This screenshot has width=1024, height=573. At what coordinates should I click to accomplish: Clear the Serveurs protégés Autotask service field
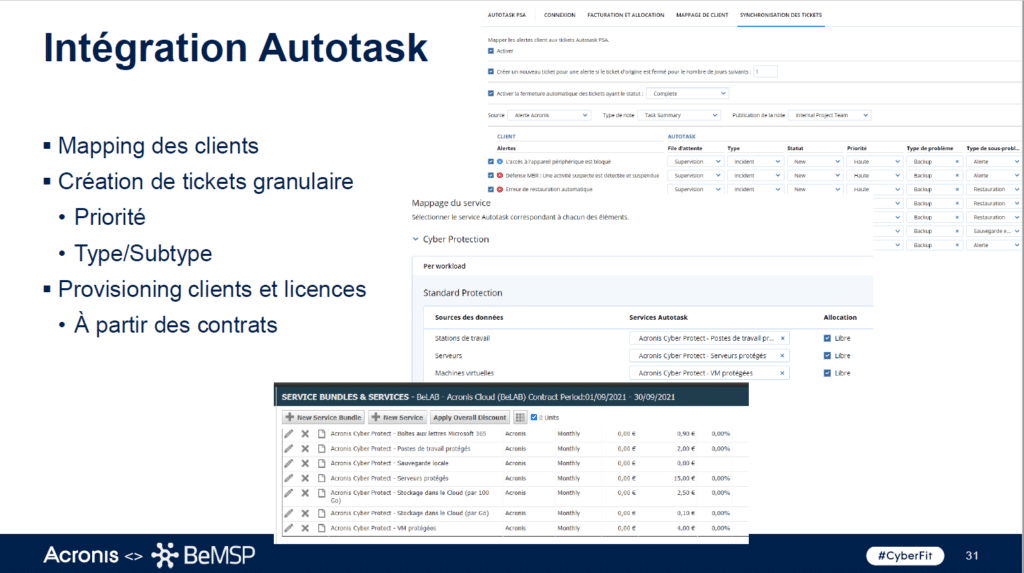click(782, 356)
